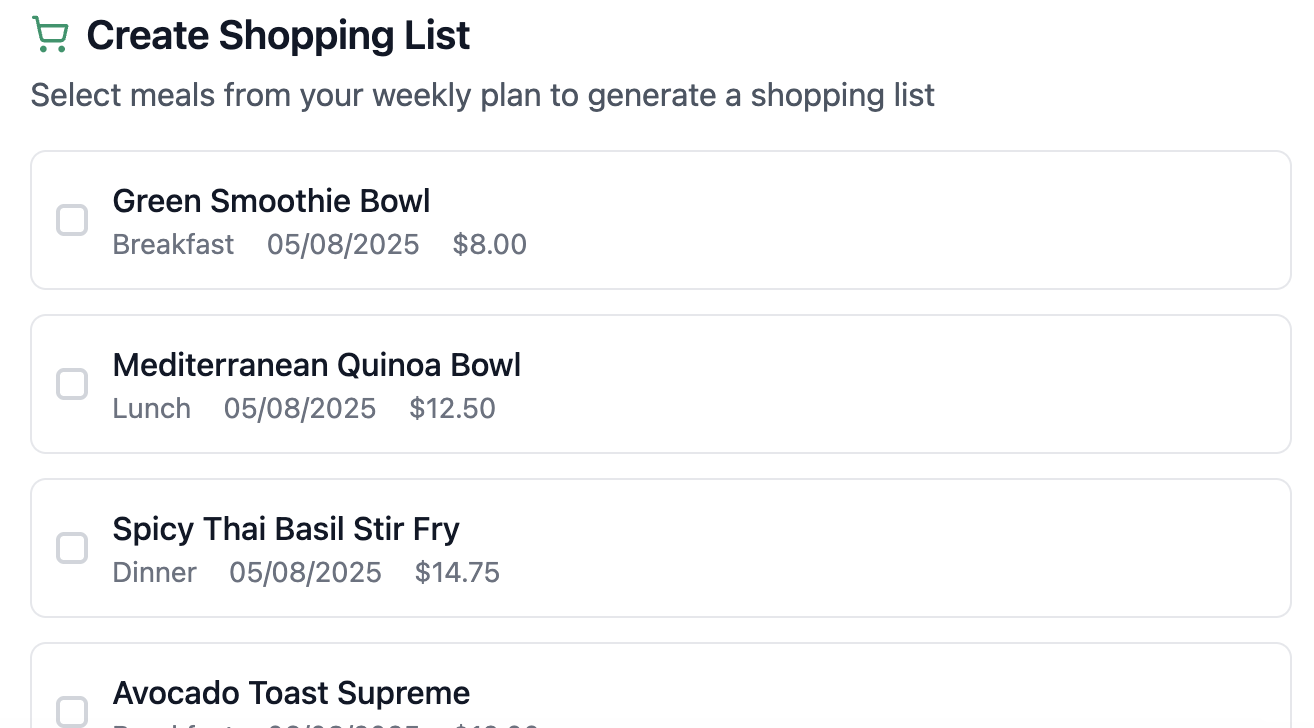Image resolution: width=1314 pixels, height=728 pixels.
Task: Click the Breakfast label under Green Smoothie Bowl
Action: 173,245
